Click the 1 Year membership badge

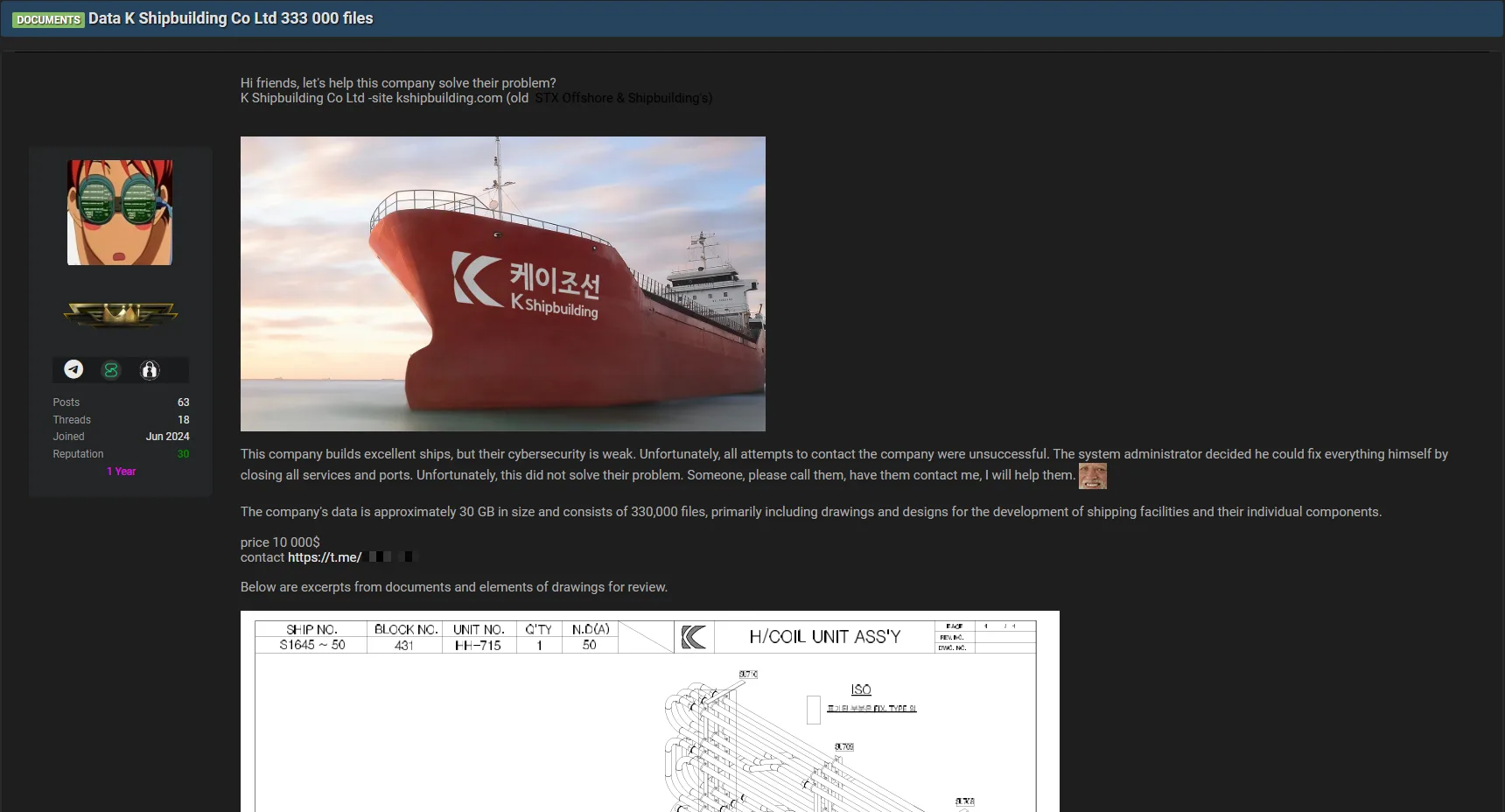tap(121, 471)
